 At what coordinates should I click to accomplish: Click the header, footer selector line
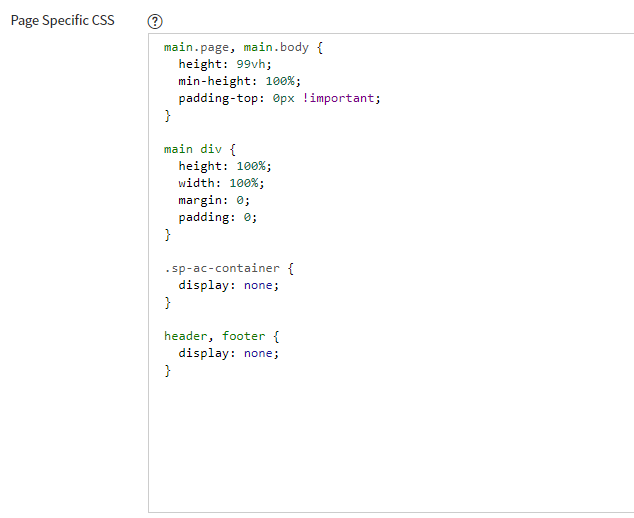[222, 336]
